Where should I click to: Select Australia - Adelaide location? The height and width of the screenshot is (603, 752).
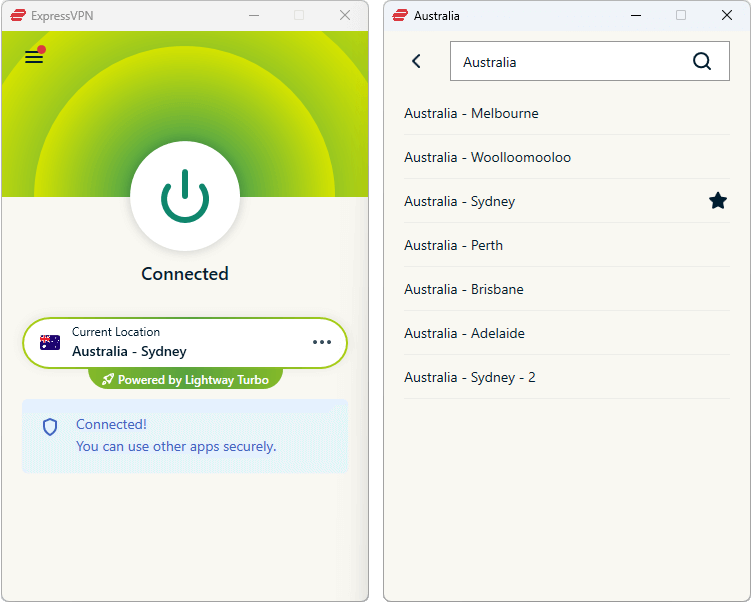point(567,333)
